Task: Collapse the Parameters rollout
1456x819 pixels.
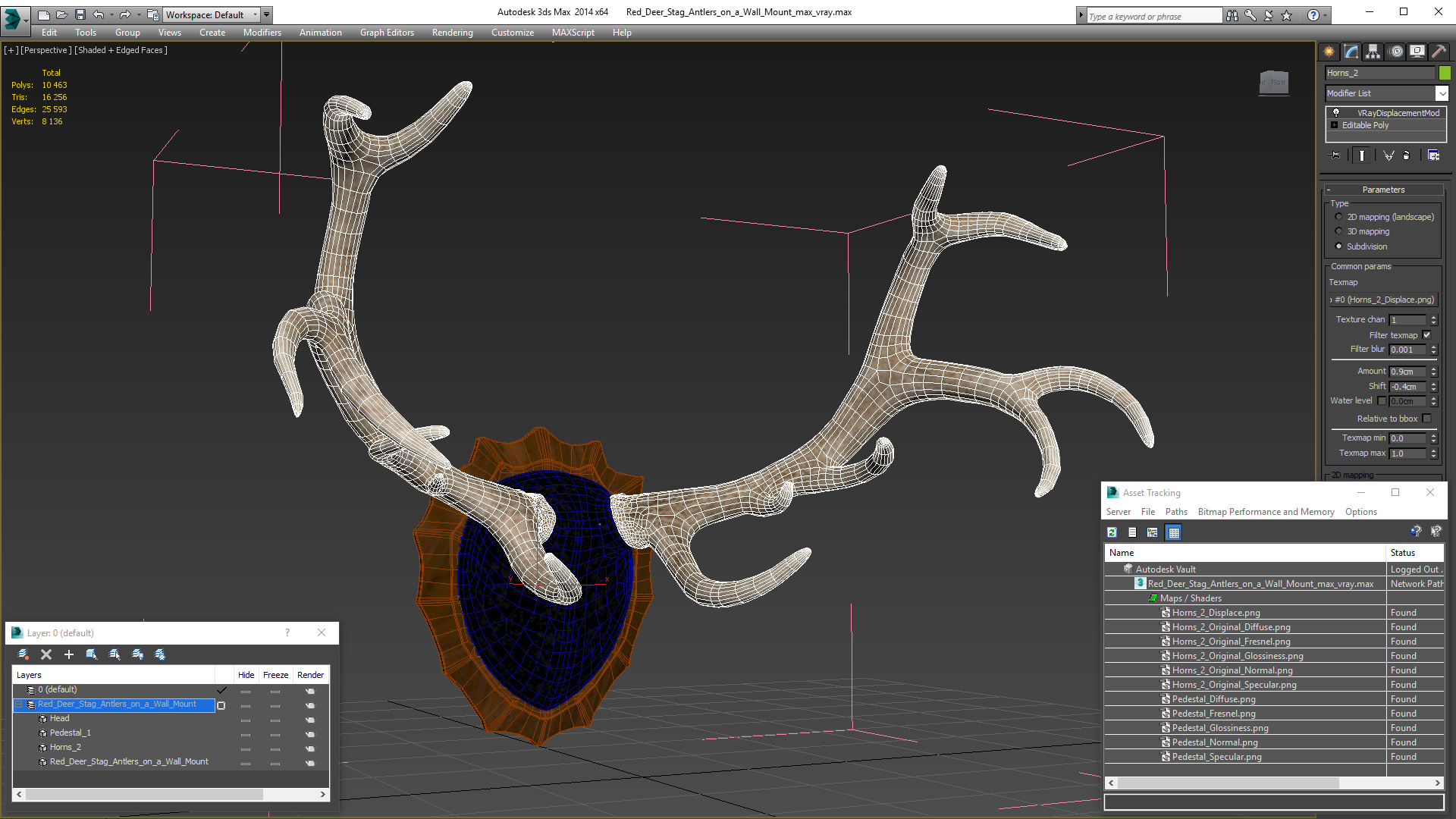Action: click(x=1383, y=190)
